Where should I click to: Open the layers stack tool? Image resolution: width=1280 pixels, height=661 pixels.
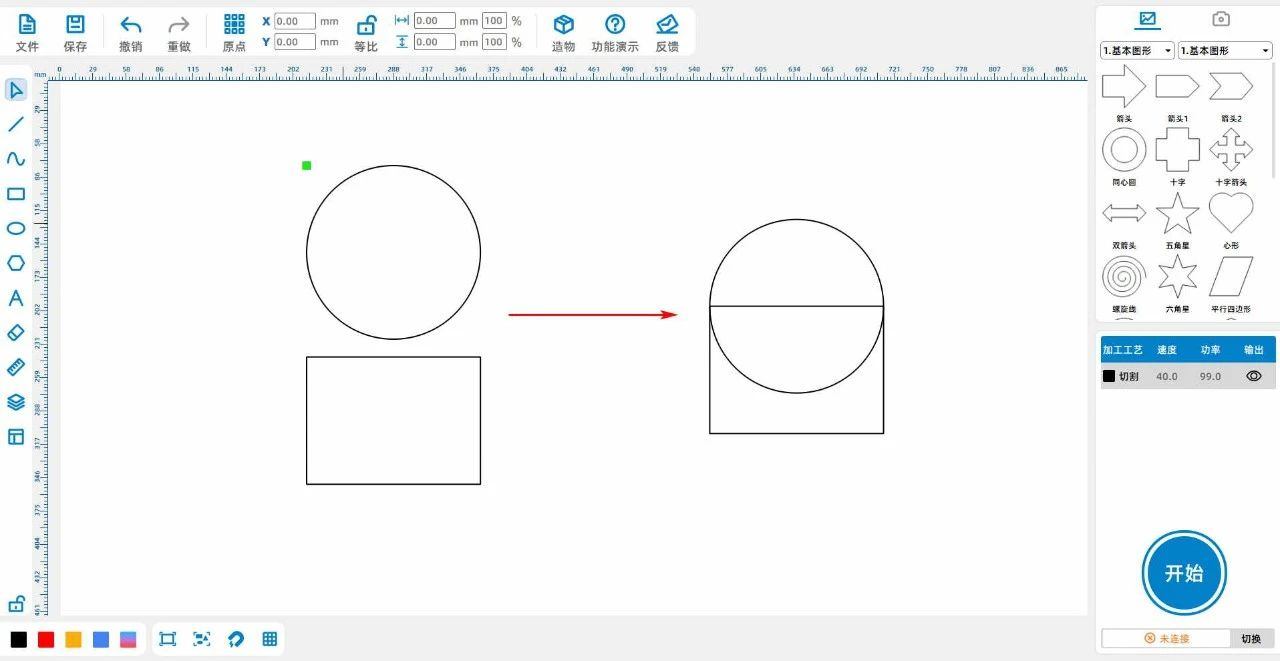click(16, 402)
